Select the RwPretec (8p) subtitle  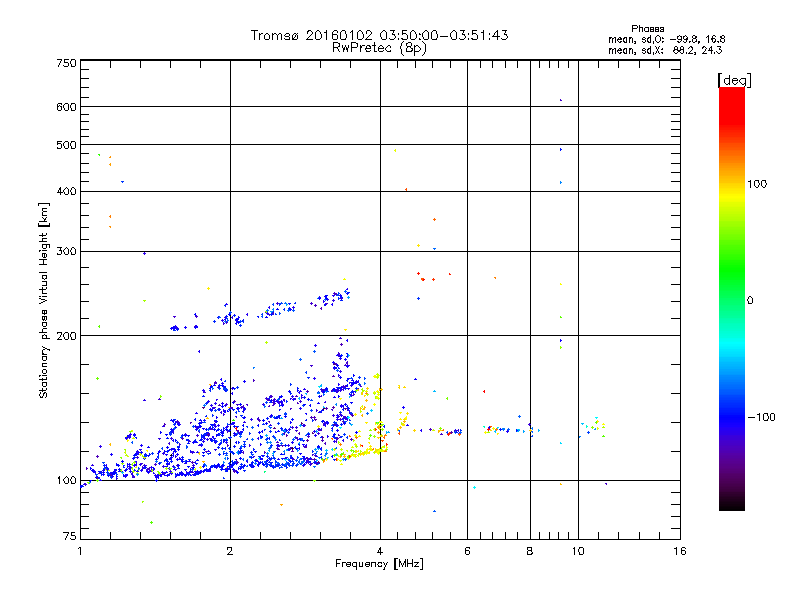tap(379, 48)
